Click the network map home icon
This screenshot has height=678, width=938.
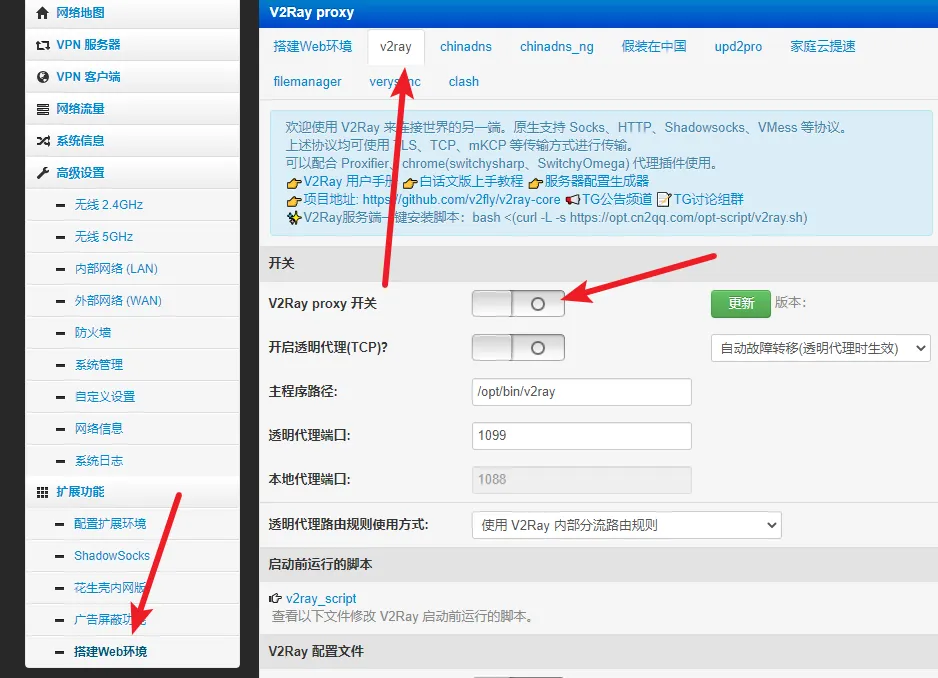tap(42, 13)
